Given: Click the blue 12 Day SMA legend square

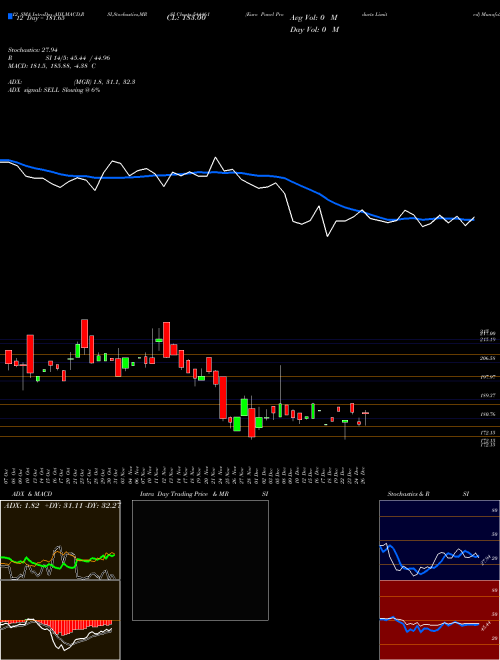Looking at the screenshot, I should 10,17.
